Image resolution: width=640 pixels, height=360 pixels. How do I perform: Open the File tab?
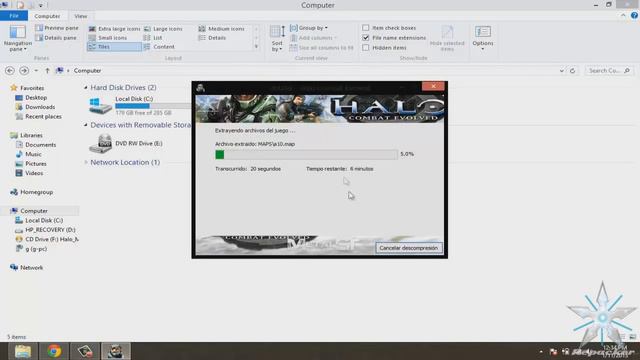pyautogui.click(x=14, y=16)
